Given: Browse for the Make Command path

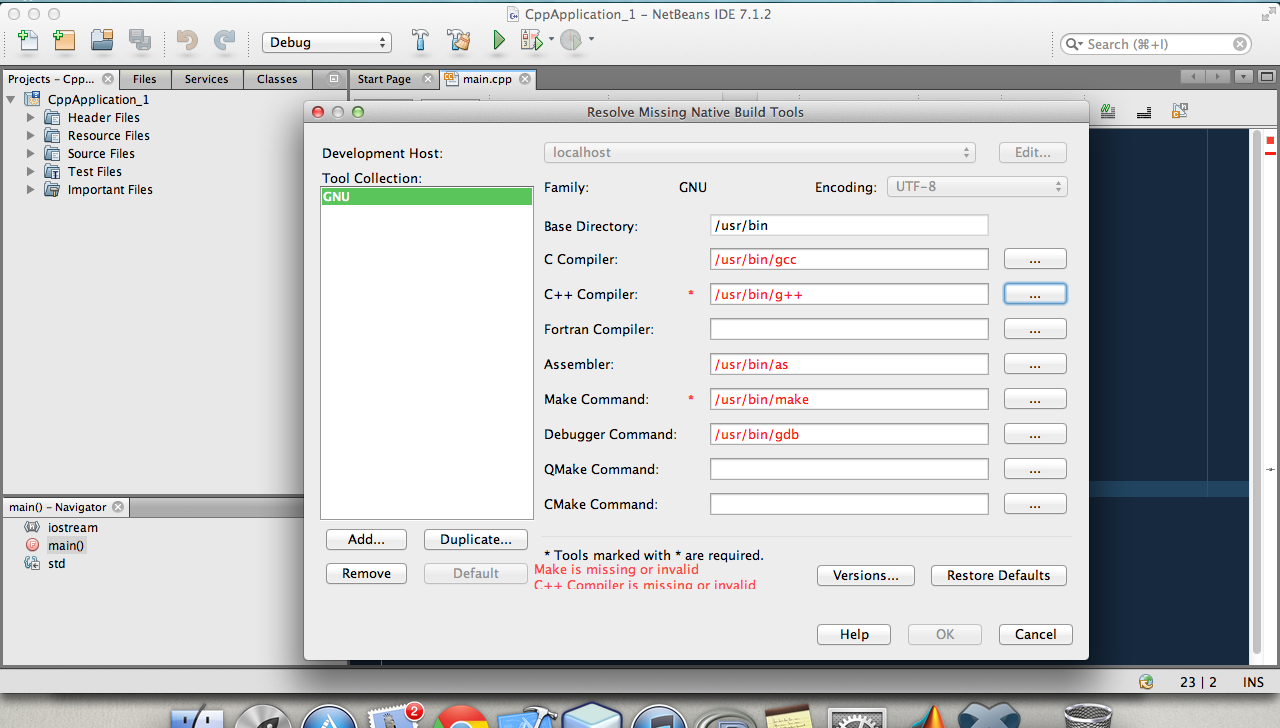Looking at the screenshot, I should pos(1035,399).
